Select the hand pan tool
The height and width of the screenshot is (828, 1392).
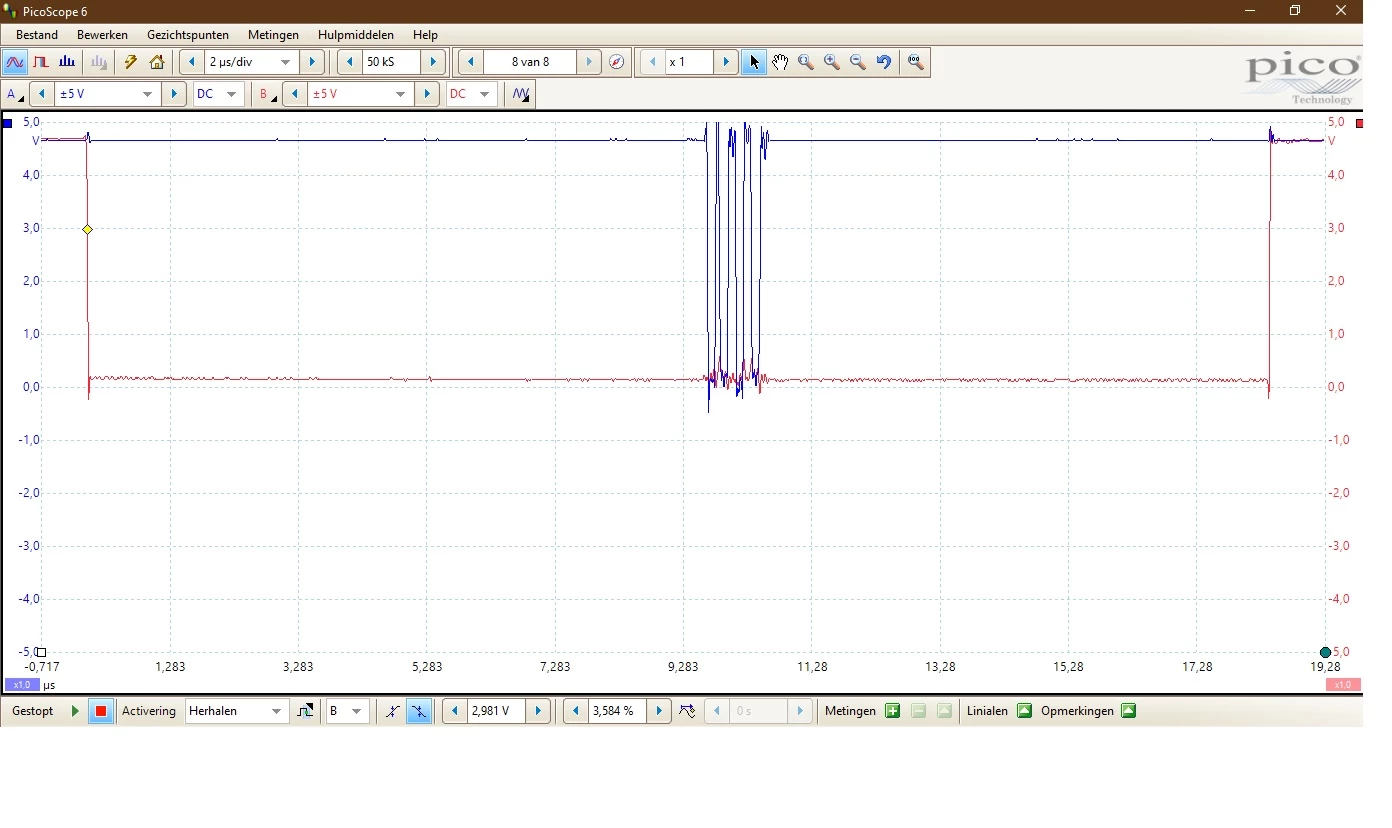[780, 62]
